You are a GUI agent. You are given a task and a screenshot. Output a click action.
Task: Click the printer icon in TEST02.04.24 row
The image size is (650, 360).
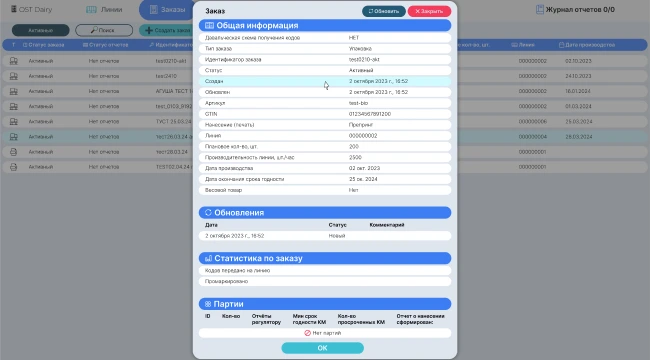click(x=14, y=167)
